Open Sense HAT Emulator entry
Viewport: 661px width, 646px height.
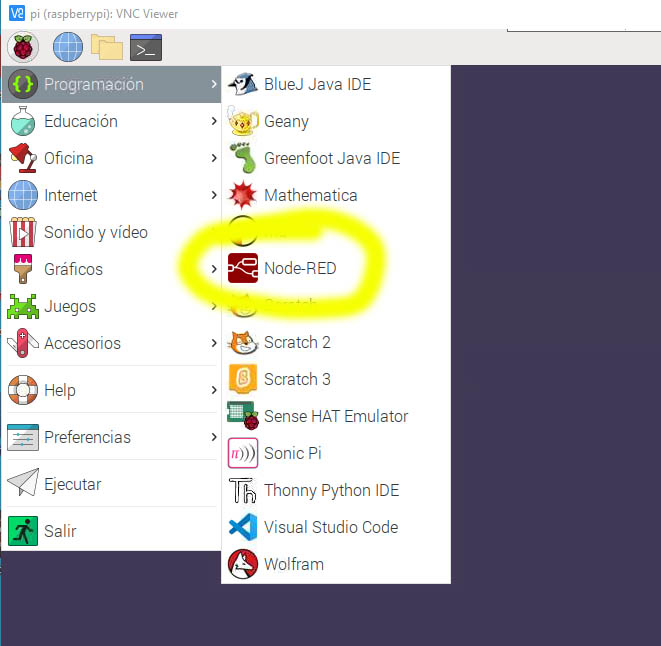point(336,416)
